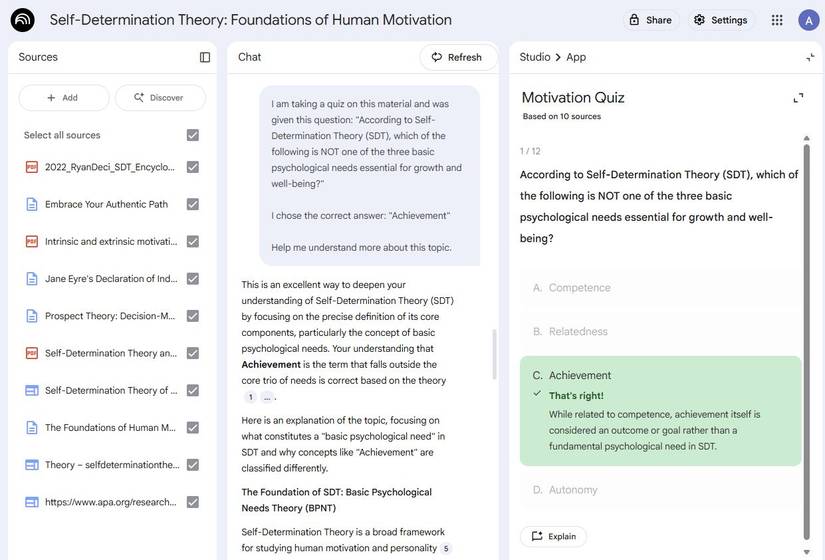The image size is (825, 560).
Task: Click the Add source button
Action: pyautogui.click(x=63, y=97)
